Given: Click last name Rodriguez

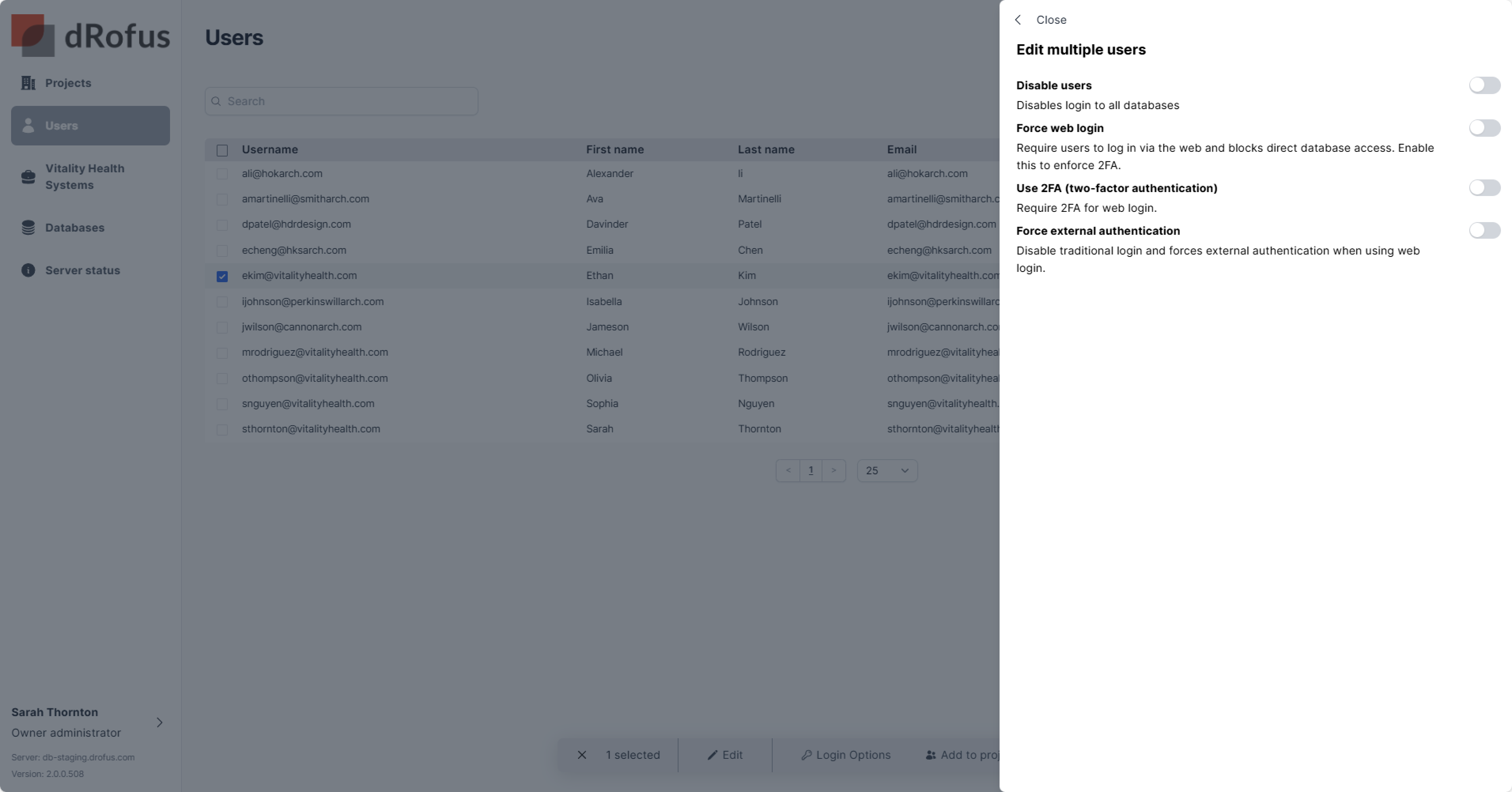Looking at the screenshot, I should pyautogui.click(x=761, y=353).
